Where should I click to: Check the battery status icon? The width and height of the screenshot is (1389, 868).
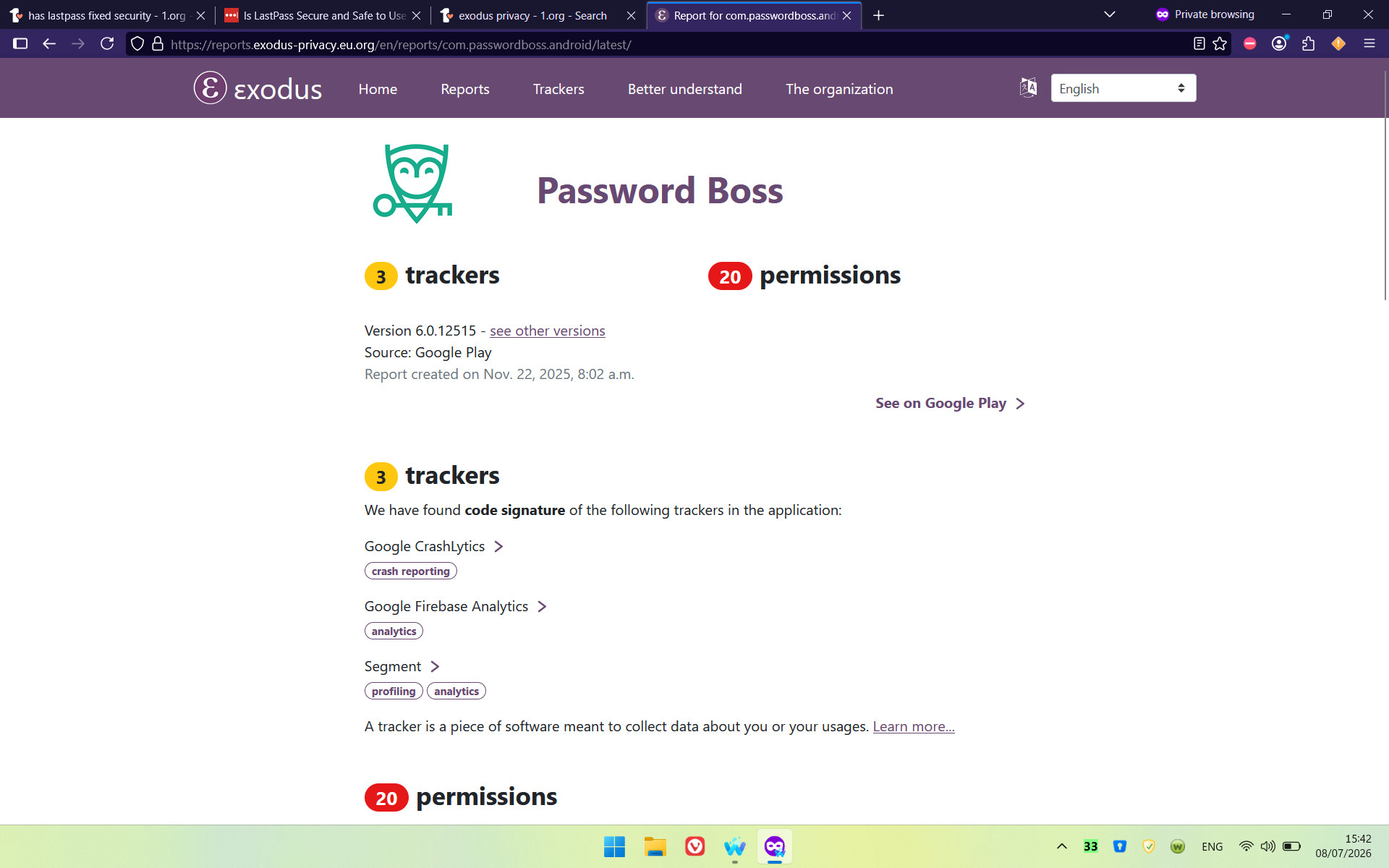coord(1291,846)
